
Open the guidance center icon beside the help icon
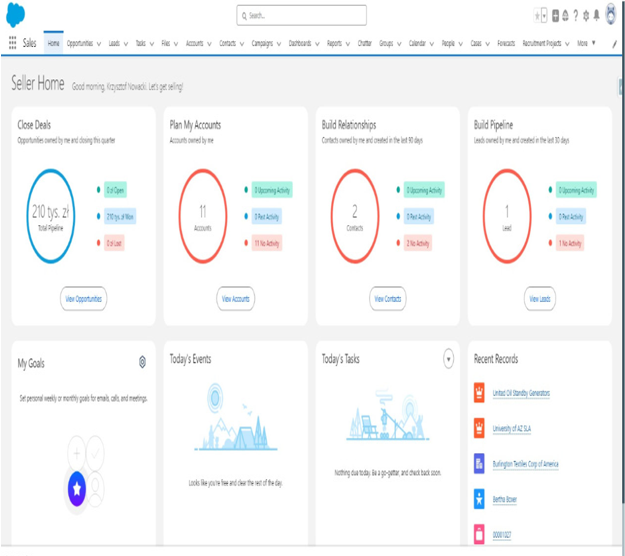pos(565,16)
